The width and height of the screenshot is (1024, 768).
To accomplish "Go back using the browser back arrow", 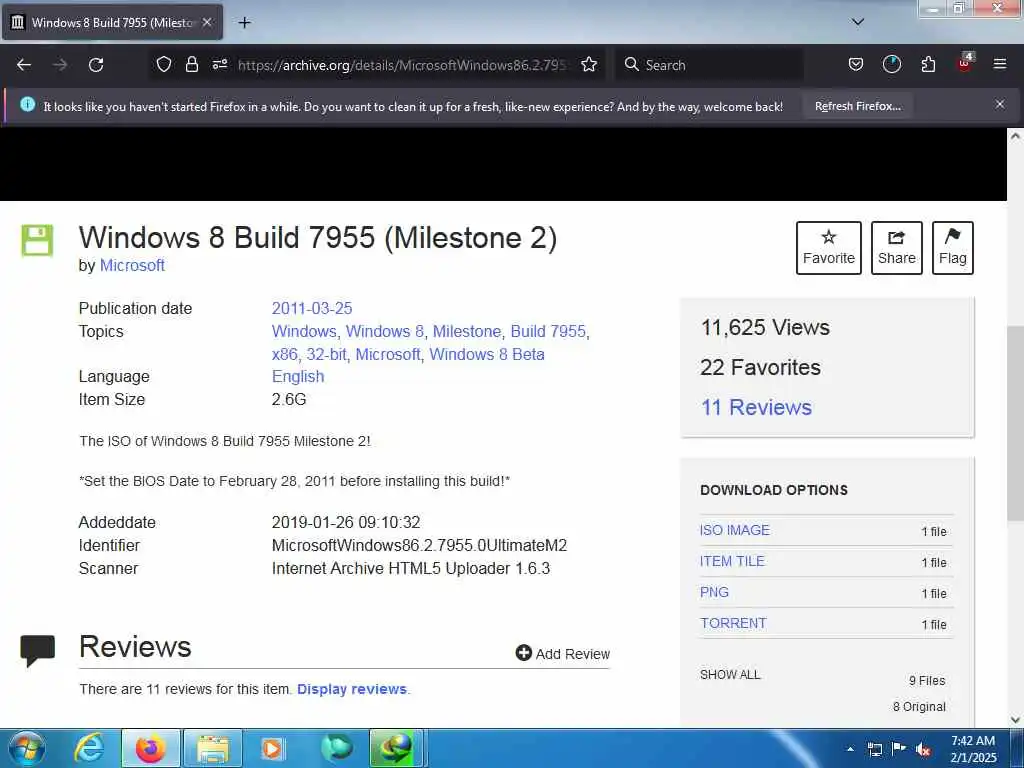I will coord(24,65).
